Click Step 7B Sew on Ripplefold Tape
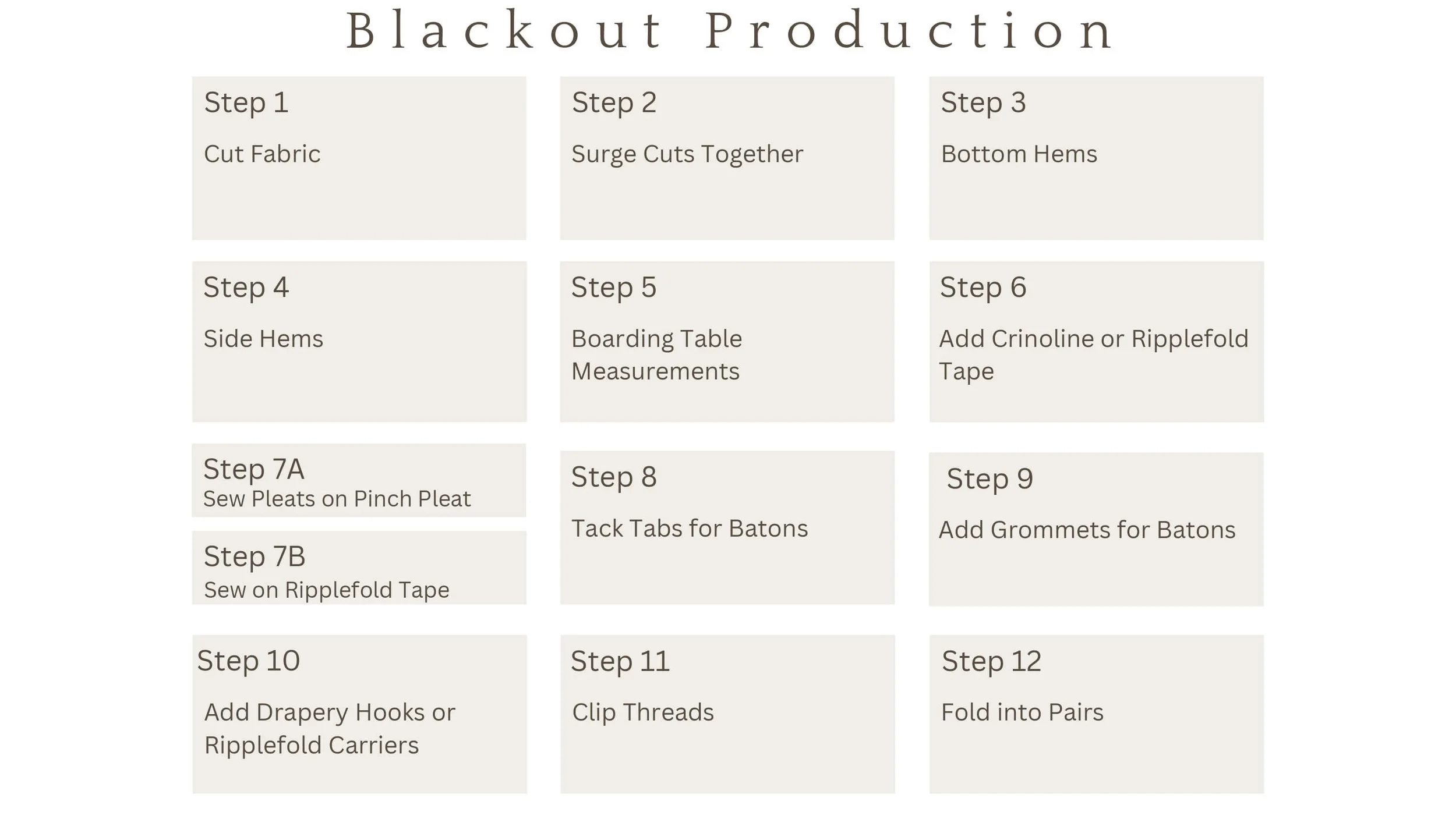 359,568
